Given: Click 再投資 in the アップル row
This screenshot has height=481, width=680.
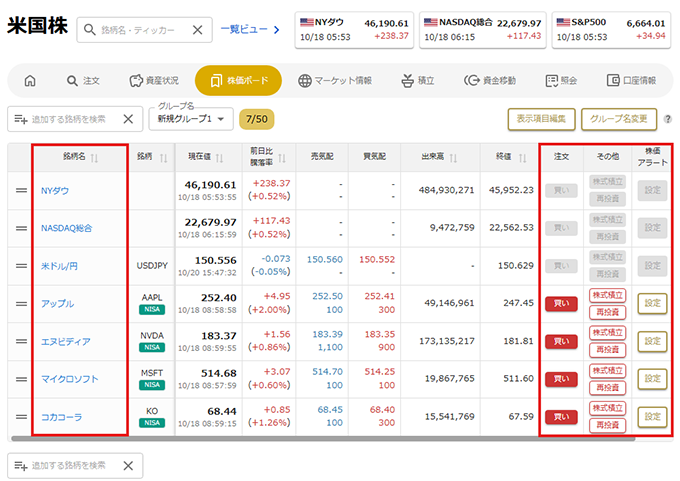Looking at the screenshot, I should 608,312.
